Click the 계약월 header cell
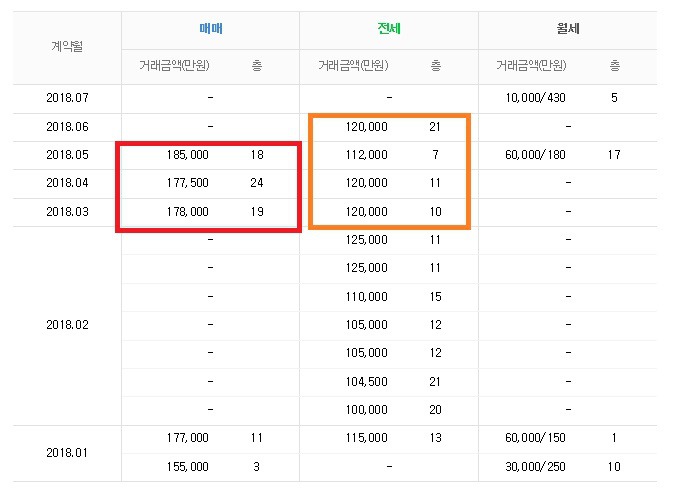This screenshot has width=677, height=494. [67, 47]
